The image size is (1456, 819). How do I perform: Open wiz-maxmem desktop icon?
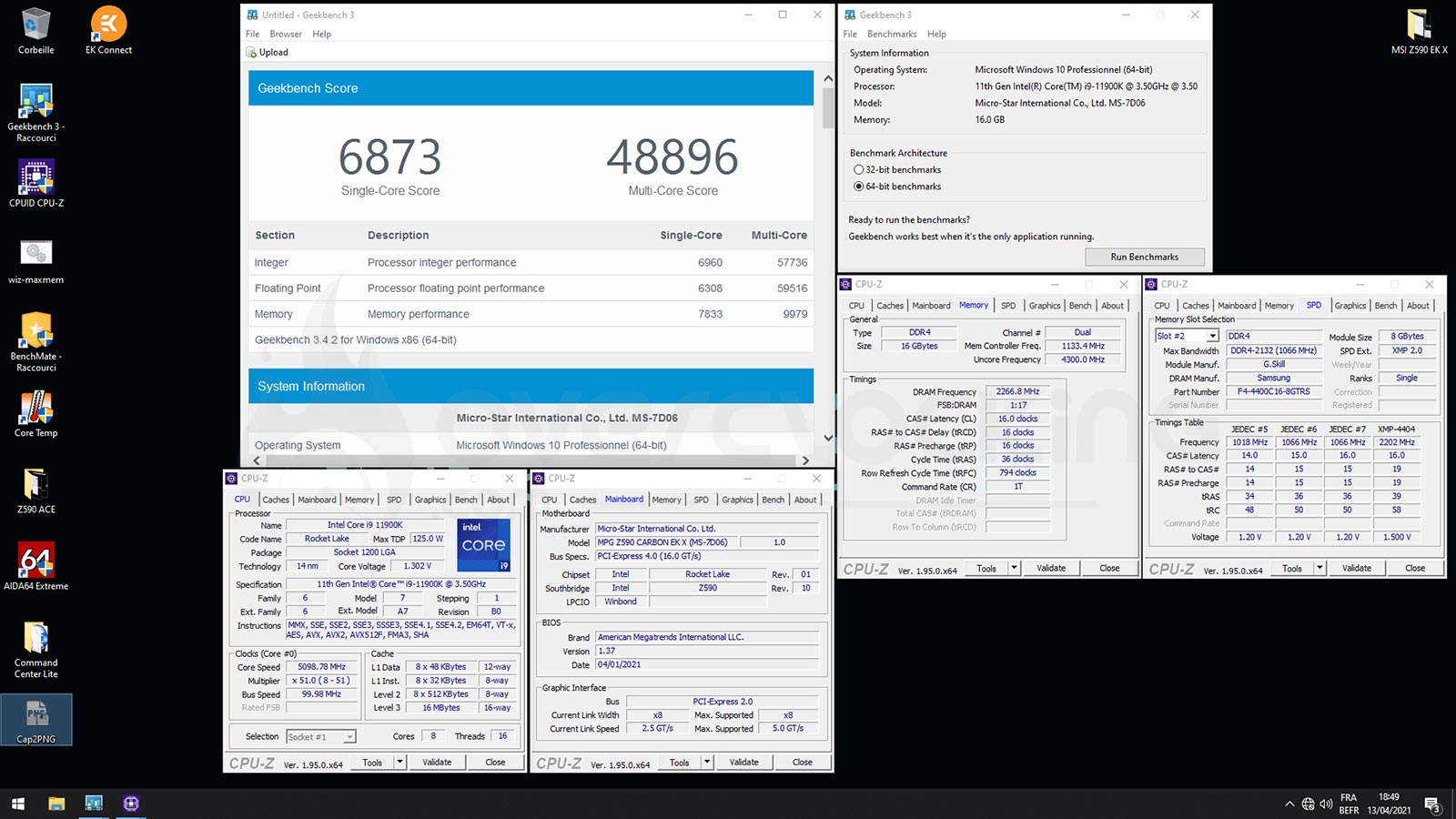36,261
